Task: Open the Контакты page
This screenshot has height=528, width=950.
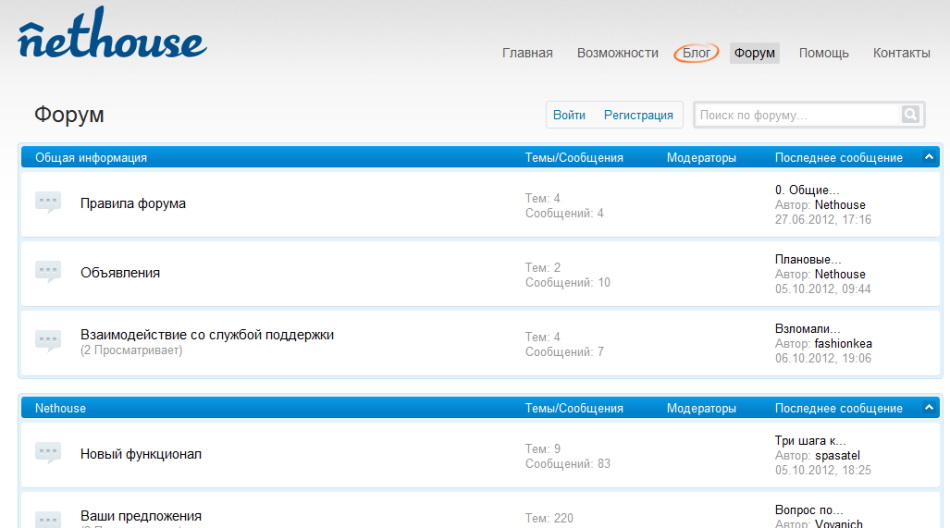Action: coord(901,53)
